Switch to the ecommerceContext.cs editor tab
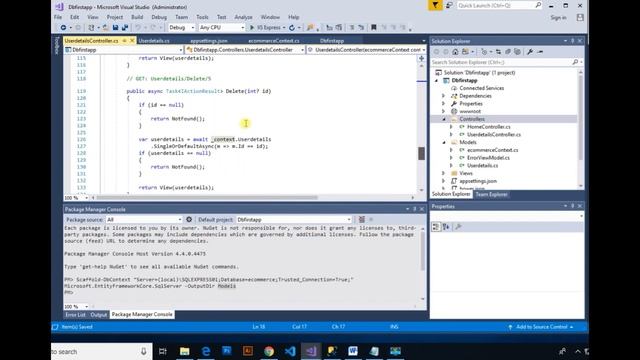 (x=273, y=41)
